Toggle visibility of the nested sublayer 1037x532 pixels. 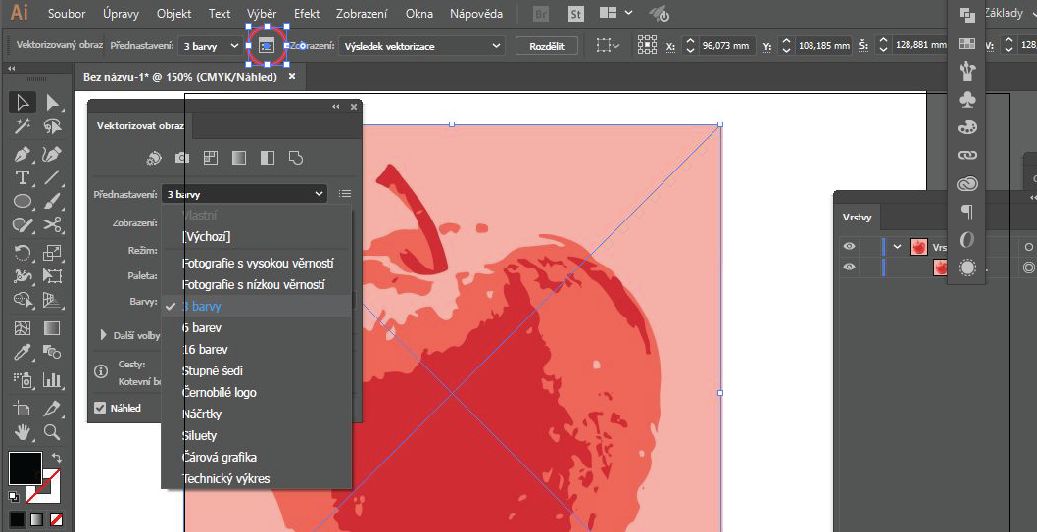pos(849,267)
